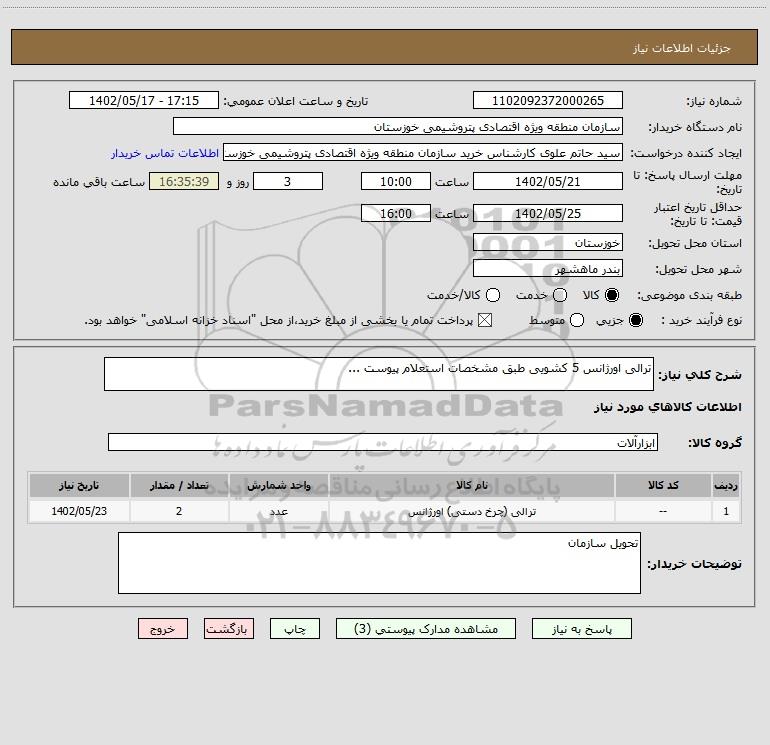Click the response deadline date 1402/05/21
770x745 pixels.
(548, 181)
